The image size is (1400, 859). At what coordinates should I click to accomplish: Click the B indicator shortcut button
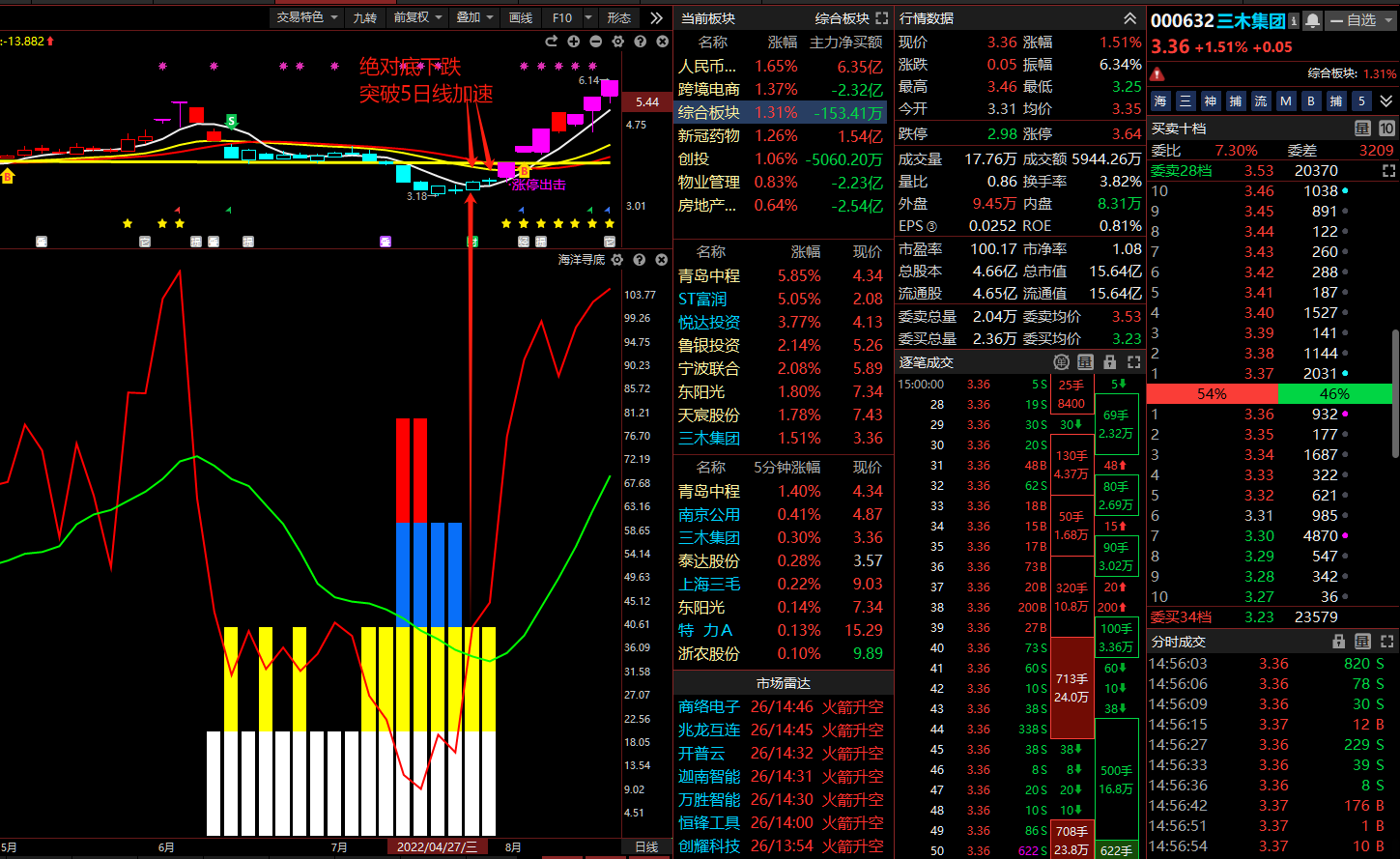[x=1311, y=100]
